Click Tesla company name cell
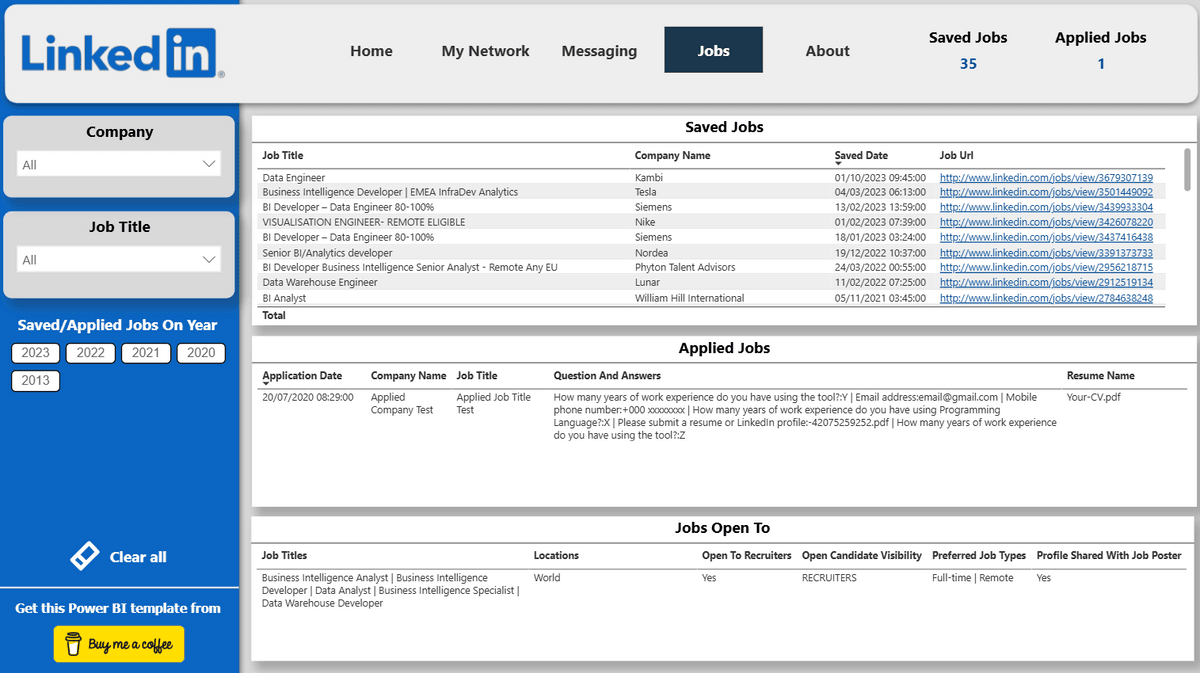 point(646,192)
